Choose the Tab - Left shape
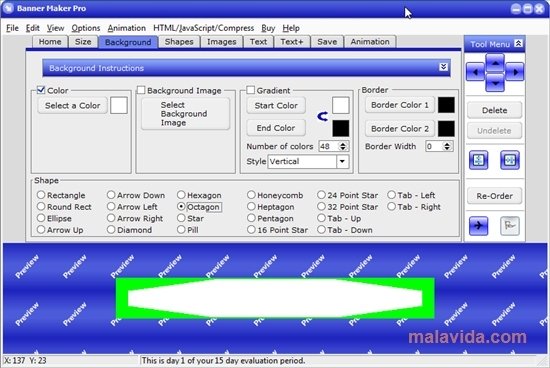 pos(391,195)
